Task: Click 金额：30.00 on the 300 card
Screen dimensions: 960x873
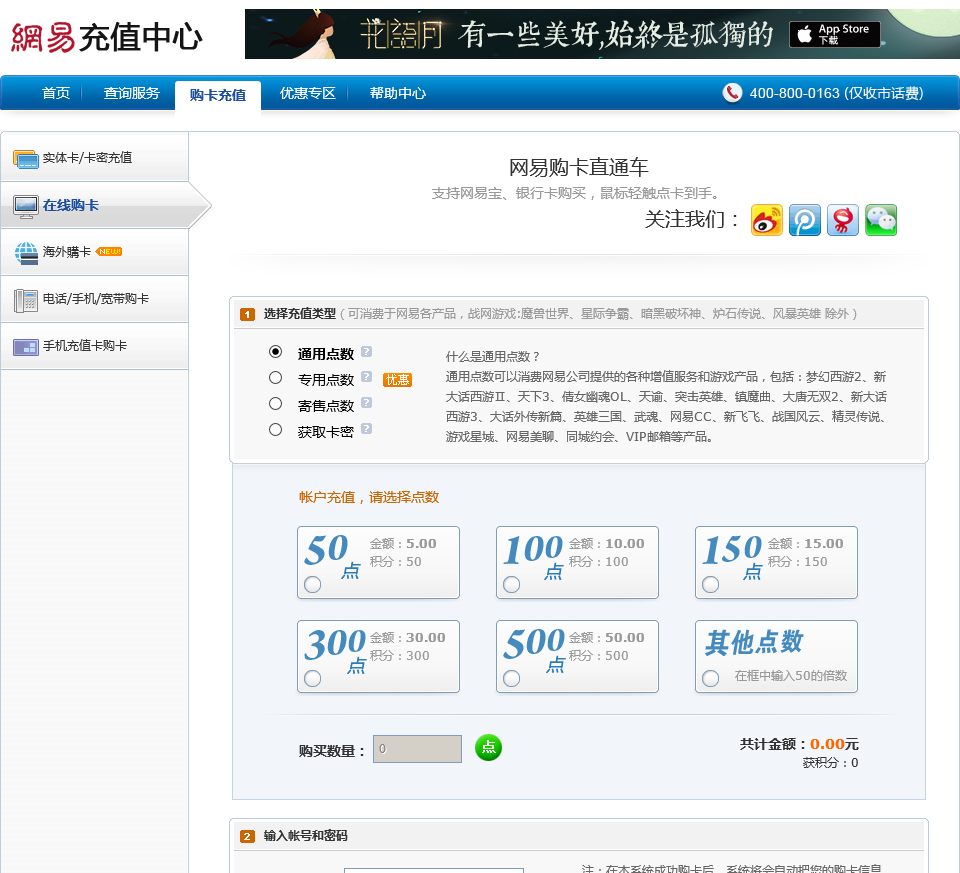Action: pyautogui.click(x=408, y=637)
